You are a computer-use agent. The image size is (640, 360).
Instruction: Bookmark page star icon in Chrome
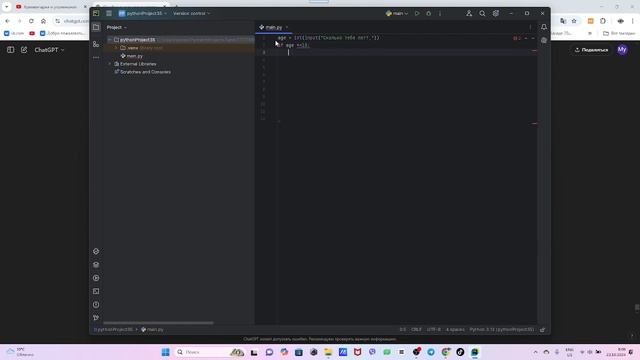tap(574, 21)
